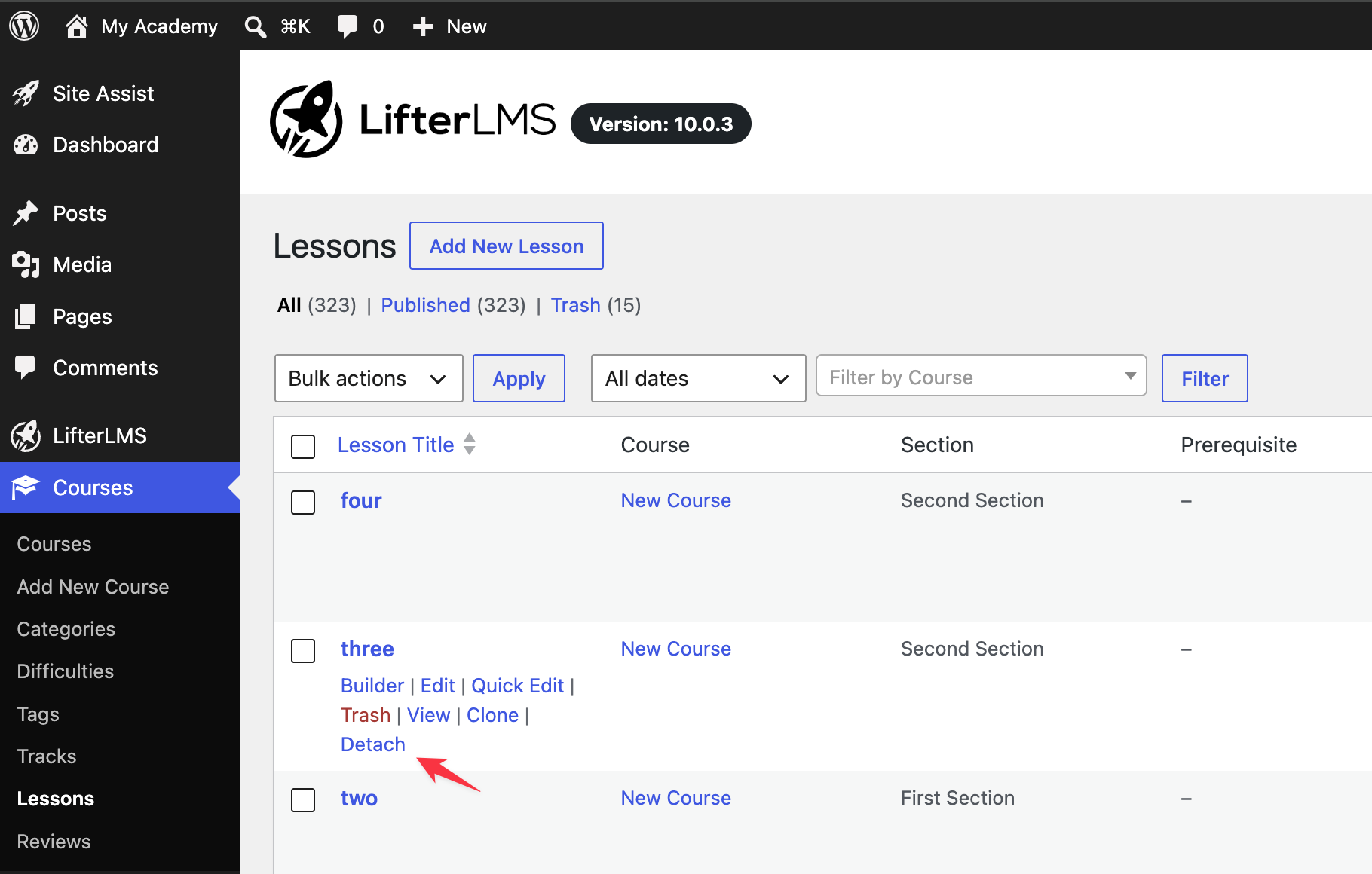The height and width of the screenshot is (874, 1372).
Task: Open the Bulk actions dropdown
Action: [369, 378]
